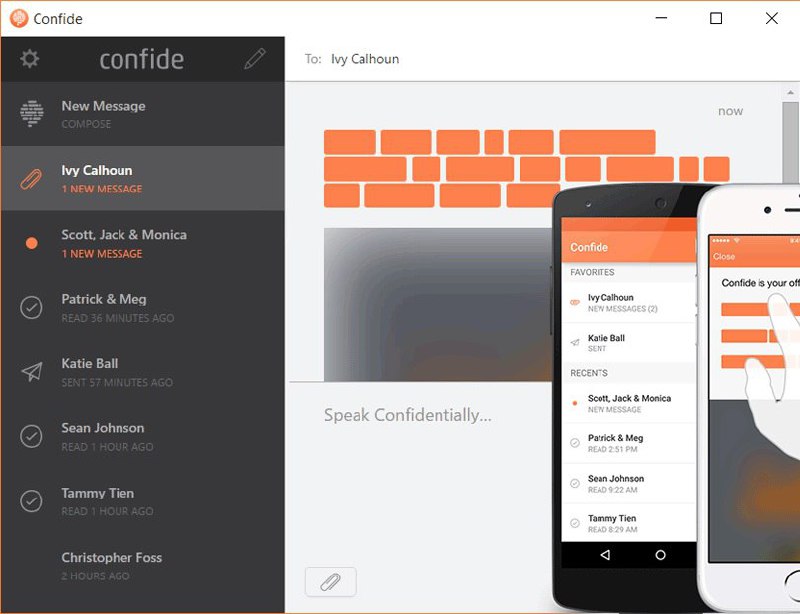
Task: Click the Confide logo in title bar
Action: point(19,18)
